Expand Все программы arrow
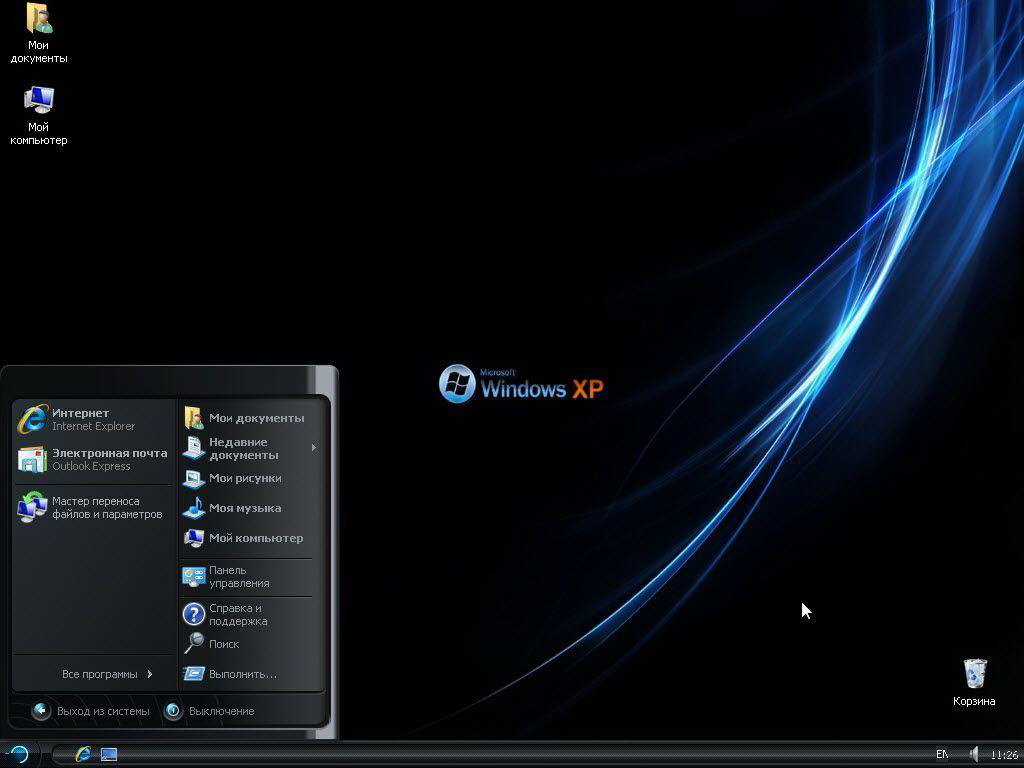The height and width of the screenshot is (768, 1024). [x=150, y=674]
